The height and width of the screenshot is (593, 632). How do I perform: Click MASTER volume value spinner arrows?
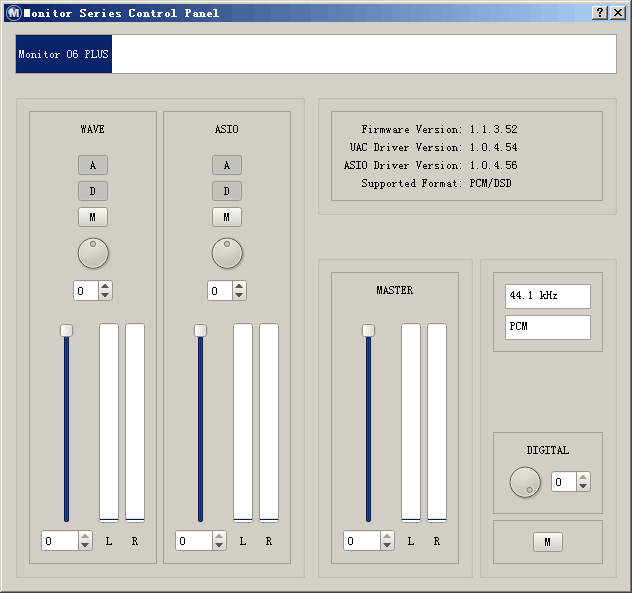(387, 541)
